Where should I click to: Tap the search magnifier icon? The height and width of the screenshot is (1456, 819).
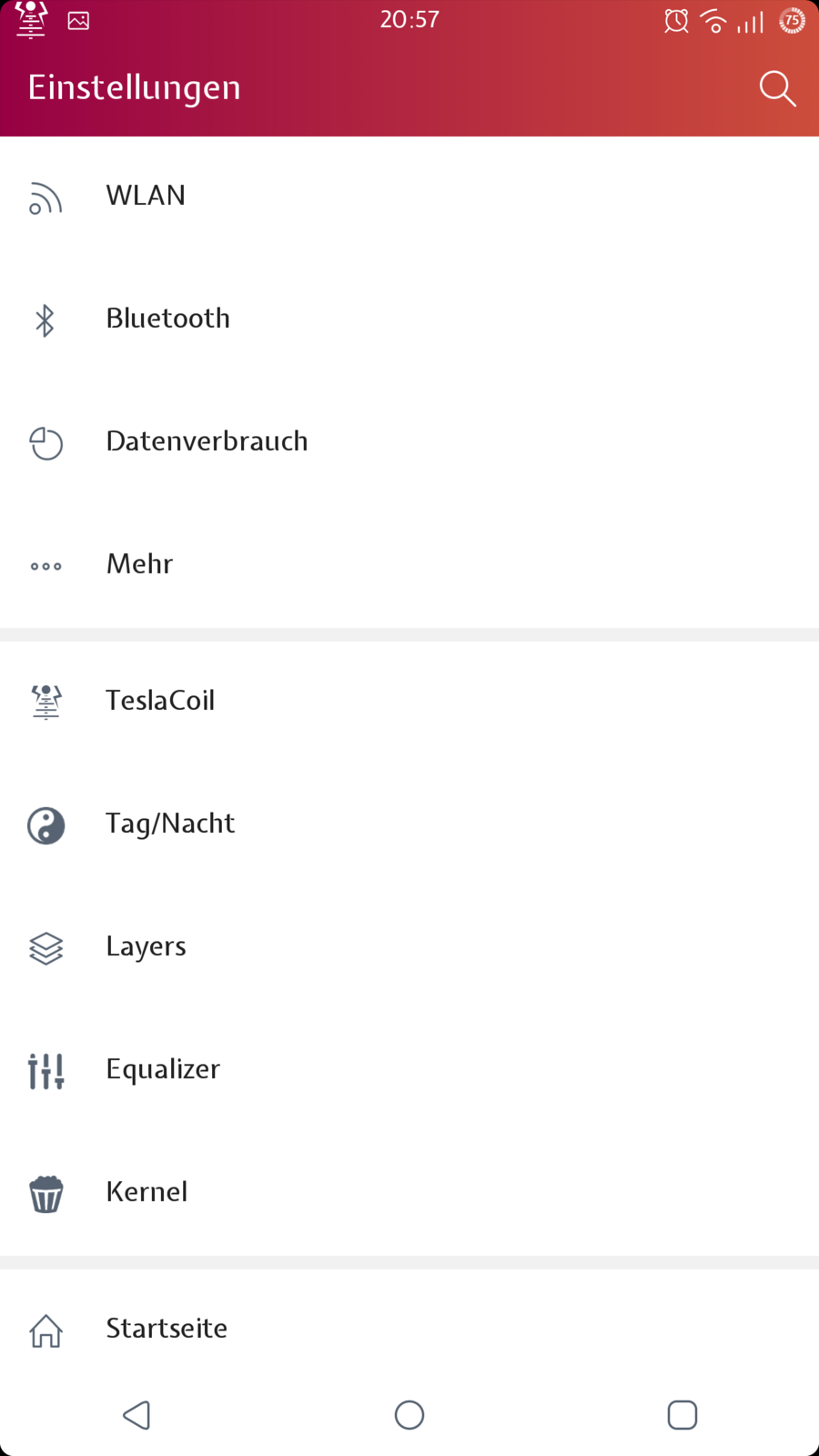pyautogui.click(x=777, y=88)
